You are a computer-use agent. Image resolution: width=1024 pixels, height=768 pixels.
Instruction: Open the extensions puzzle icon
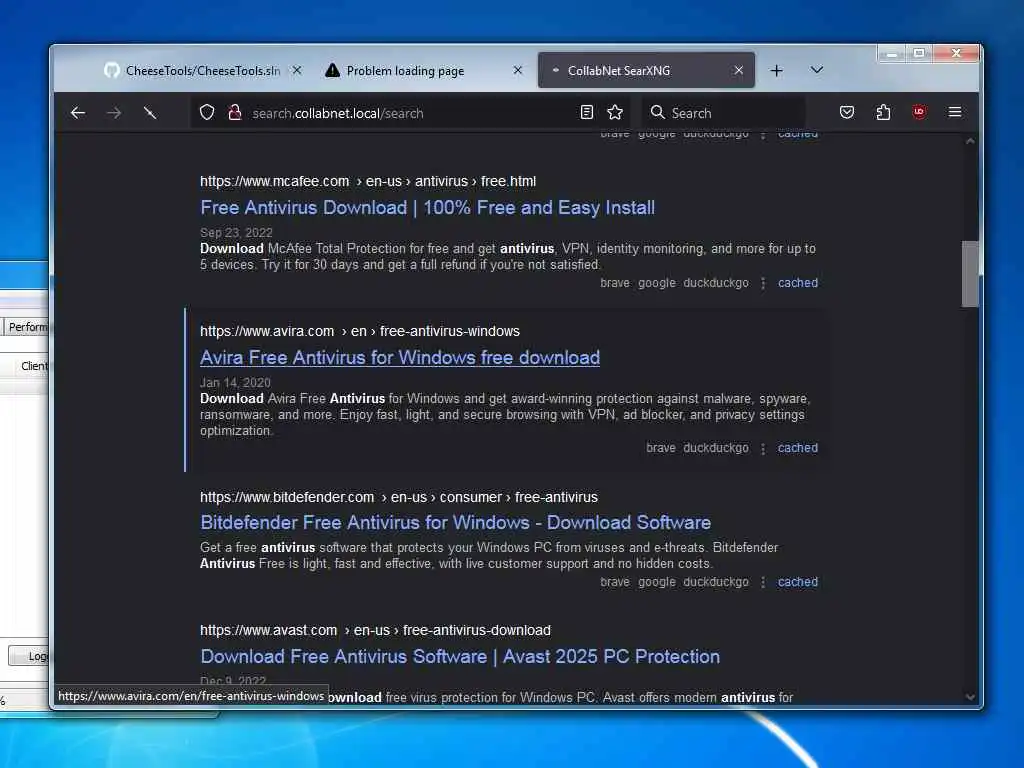883,112
